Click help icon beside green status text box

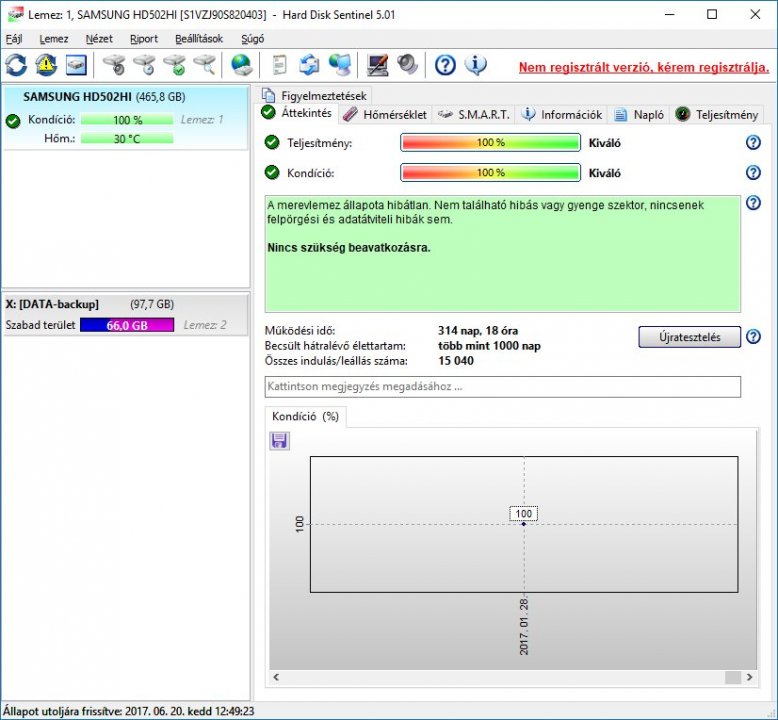(753, 202)
